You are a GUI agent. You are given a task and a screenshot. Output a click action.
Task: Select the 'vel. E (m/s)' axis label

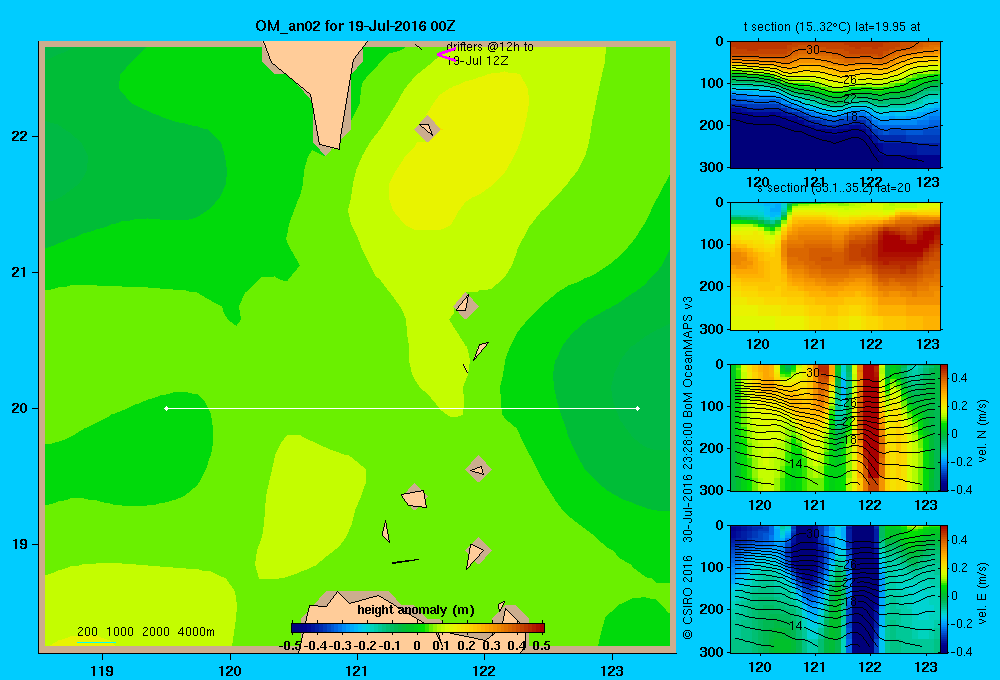tap(982, 593)
